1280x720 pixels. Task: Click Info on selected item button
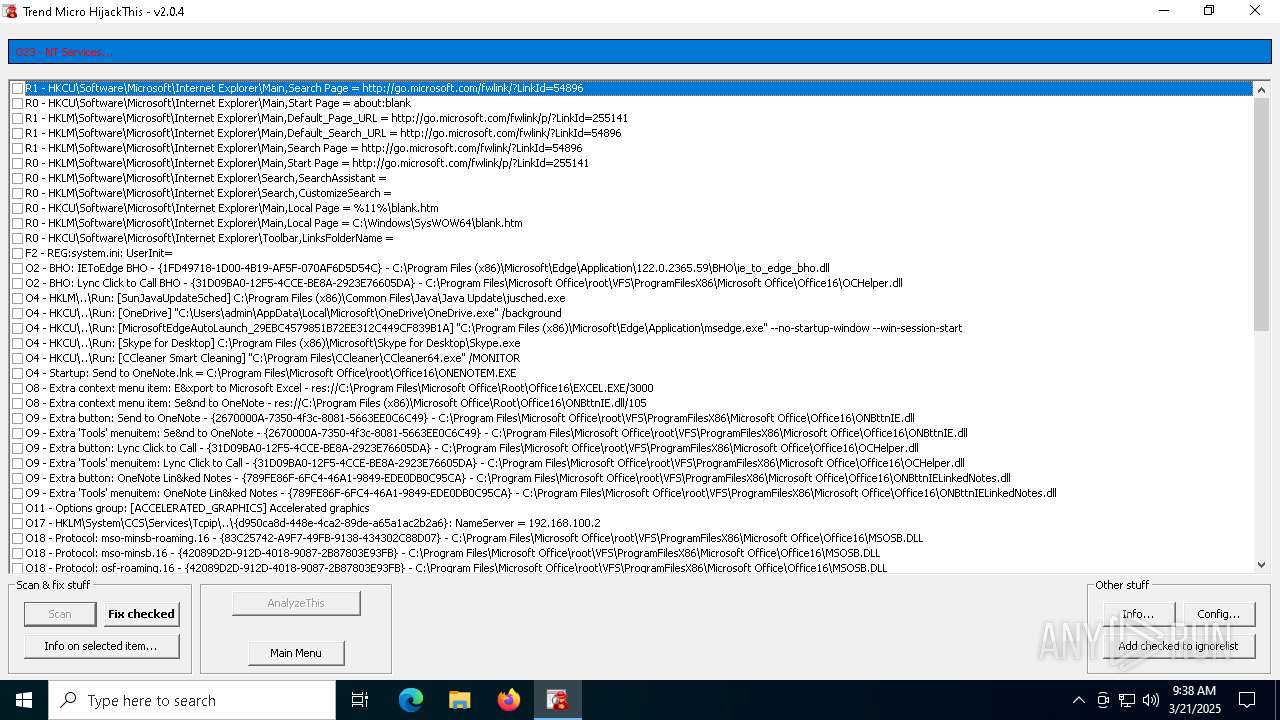pyautogui.click(x=101, y=646)
